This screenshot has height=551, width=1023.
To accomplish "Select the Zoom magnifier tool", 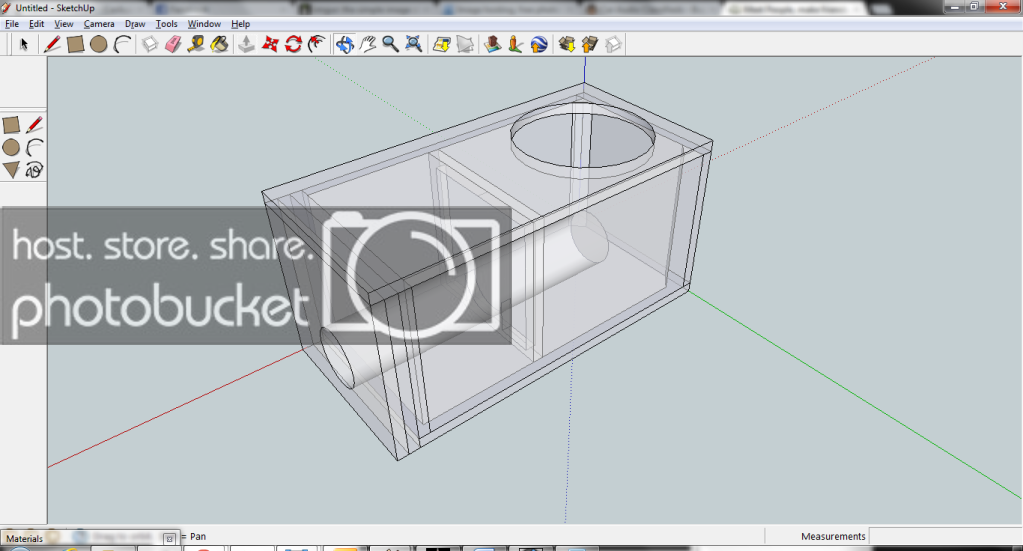I will pyautogui.click(x=390, y=44).
